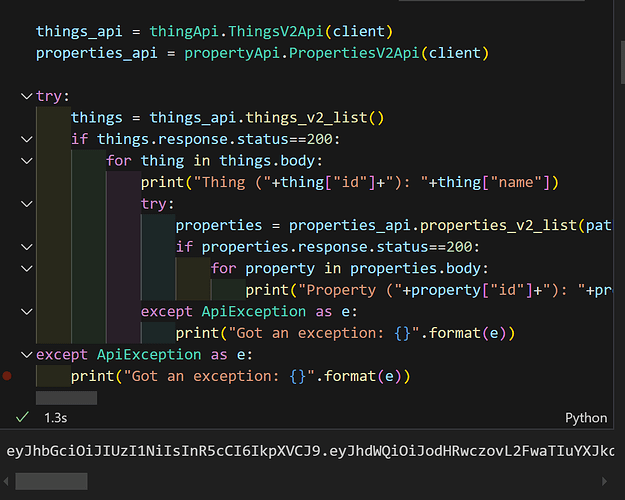Click the eyJhbGci token output text
The image size is (625, 500).
(x=310, y=451)
